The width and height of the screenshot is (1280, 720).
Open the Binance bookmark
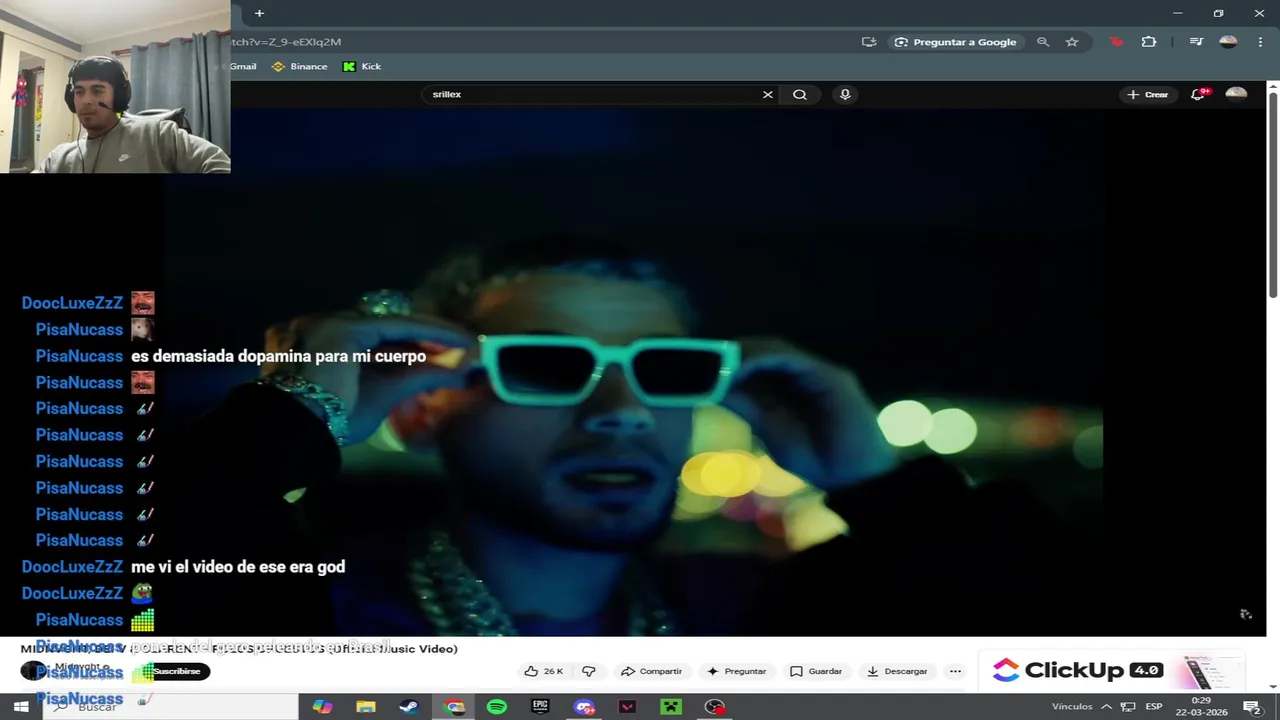pyautogui.click(x=300, y=67)
